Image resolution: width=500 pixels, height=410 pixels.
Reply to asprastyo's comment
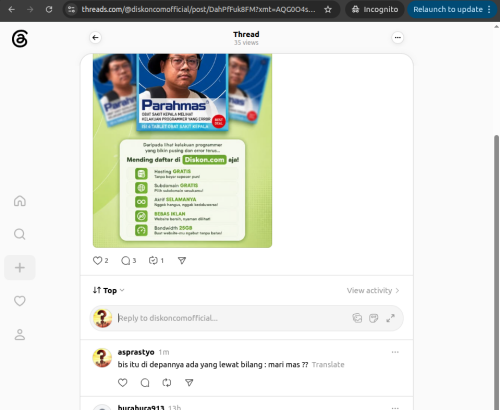click(145, 383)
